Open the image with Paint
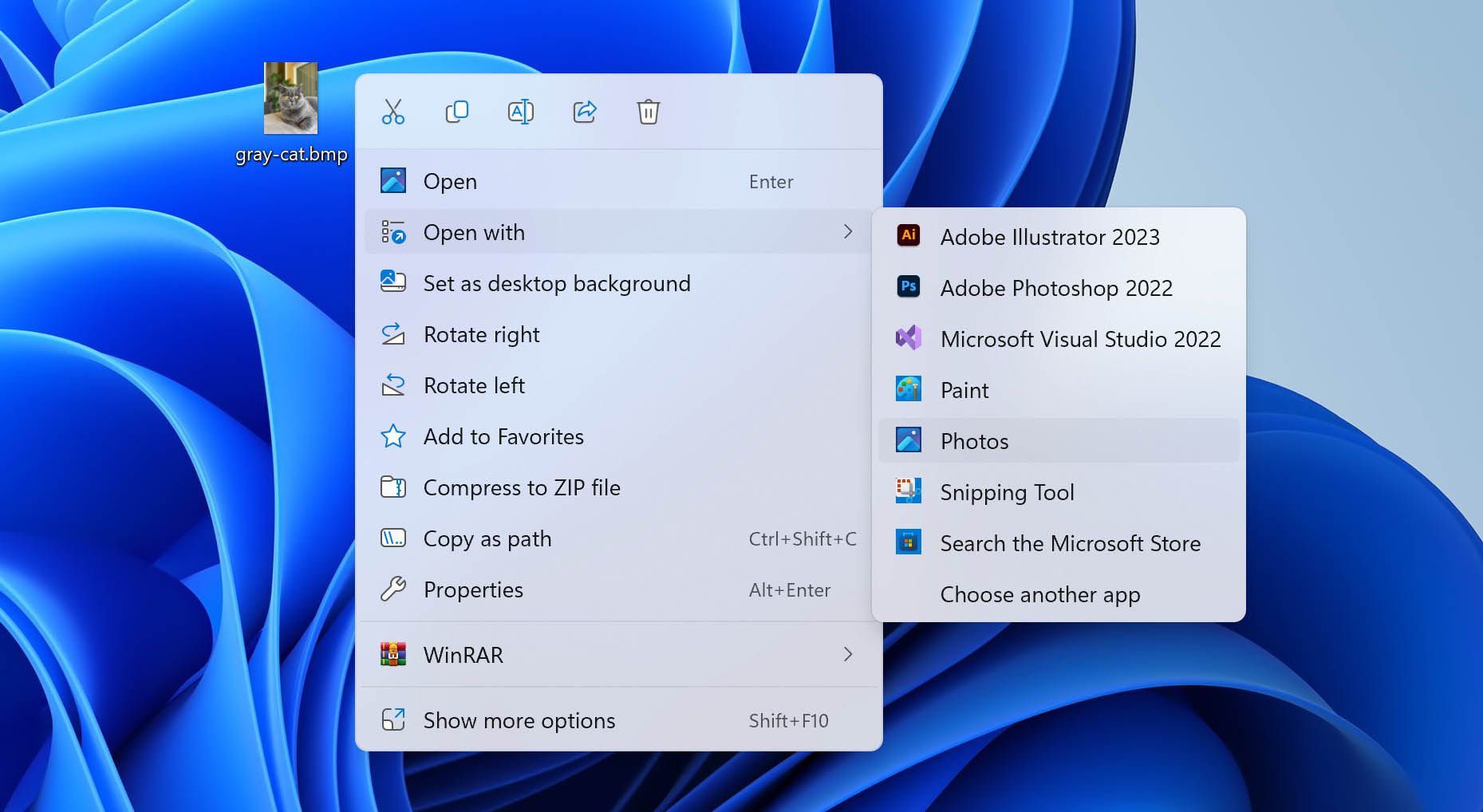 point(1059,390)
